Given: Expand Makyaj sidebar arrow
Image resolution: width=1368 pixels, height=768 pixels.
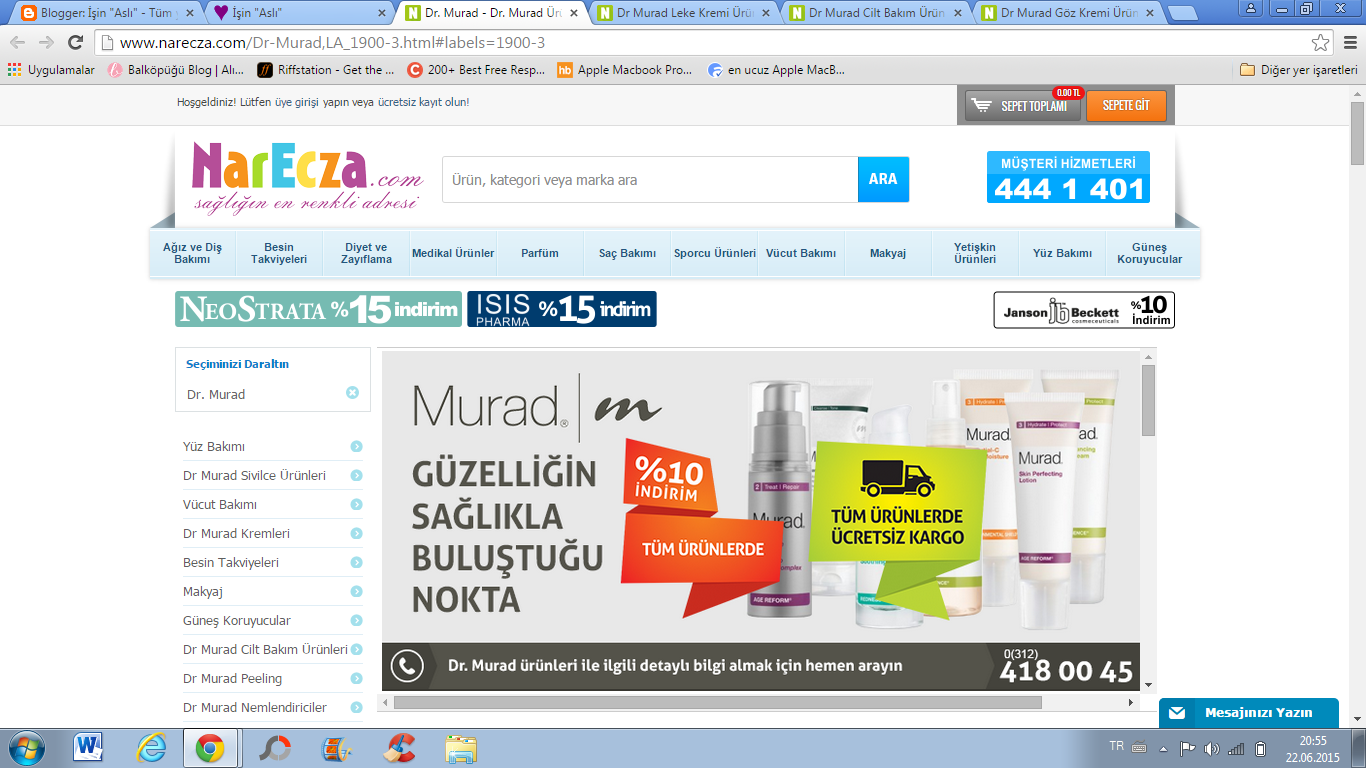Looking at the screenshot, I should pos(356,592).
